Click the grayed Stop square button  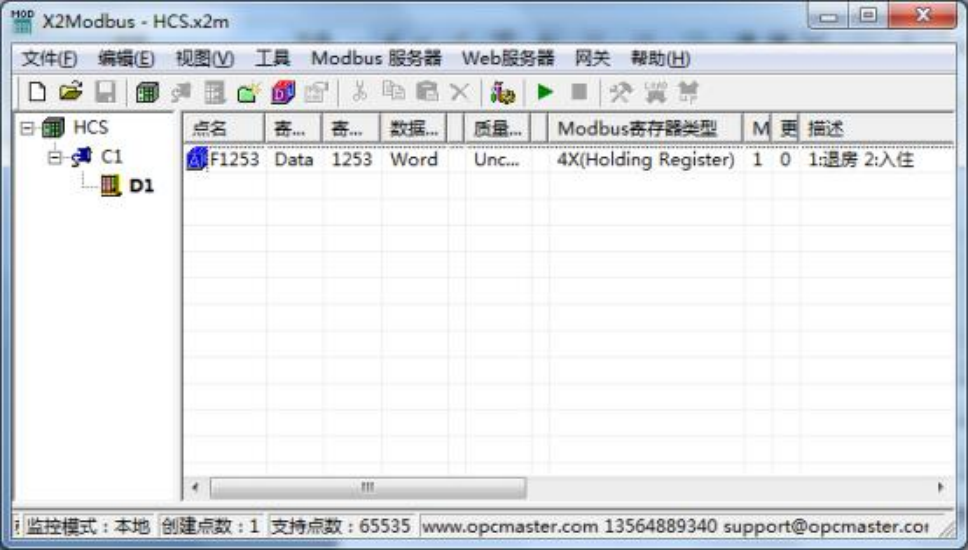pyautogui.click(x=579, y=93)
